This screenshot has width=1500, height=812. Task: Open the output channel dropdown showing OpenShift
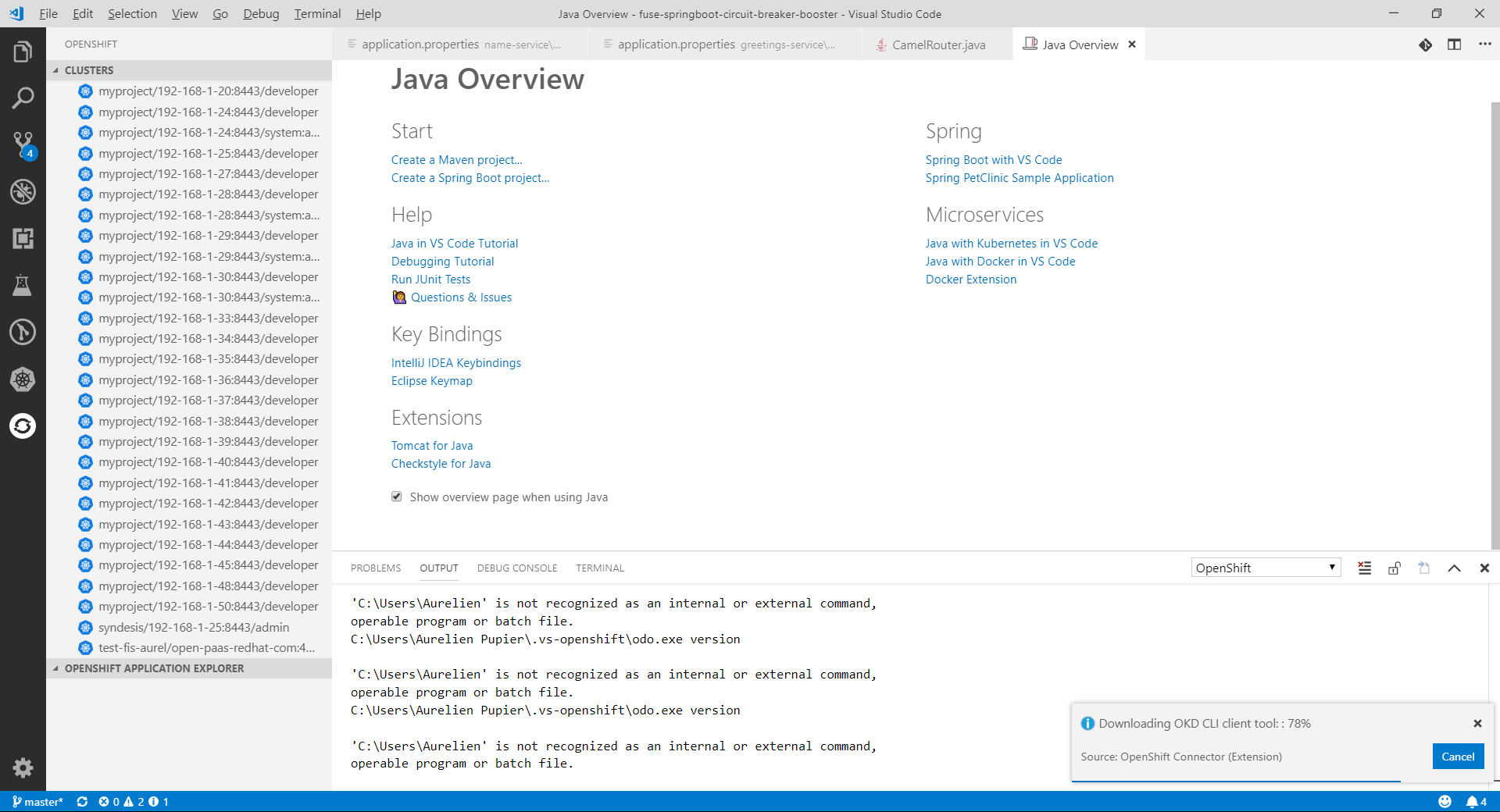[1265, 567]
